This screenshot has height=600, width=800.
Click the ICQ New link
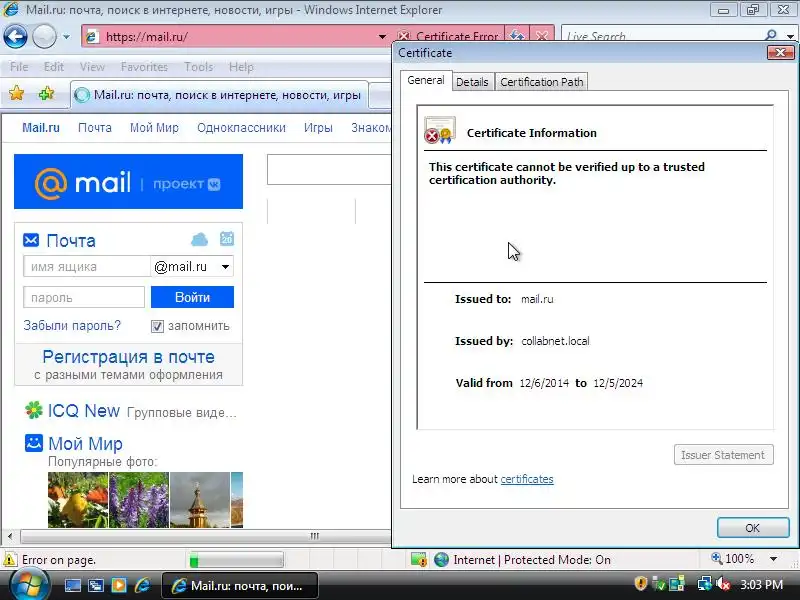(84, 411)
